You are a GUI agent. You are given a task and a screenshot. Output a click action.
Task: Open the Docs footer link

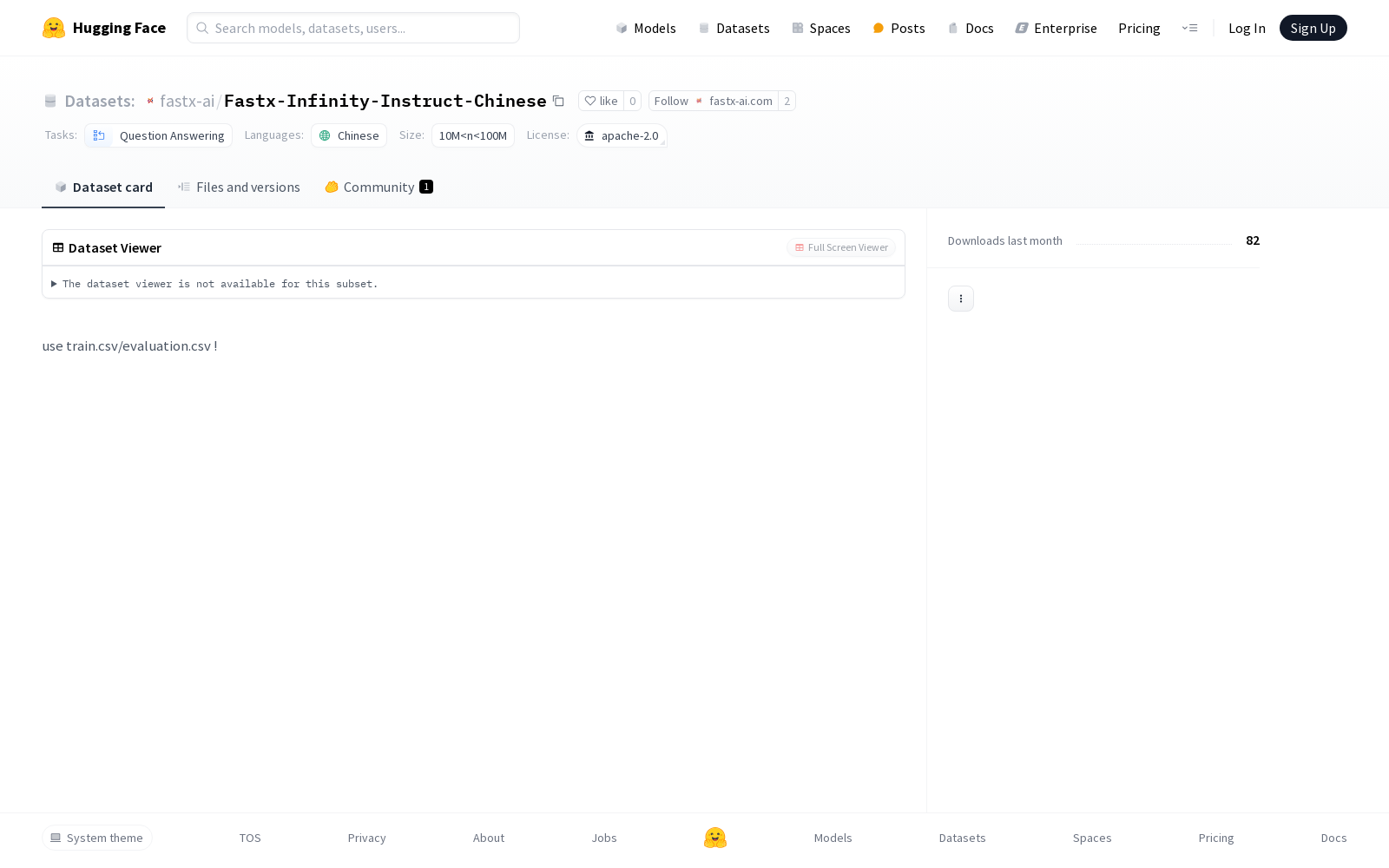point(1333,838)
